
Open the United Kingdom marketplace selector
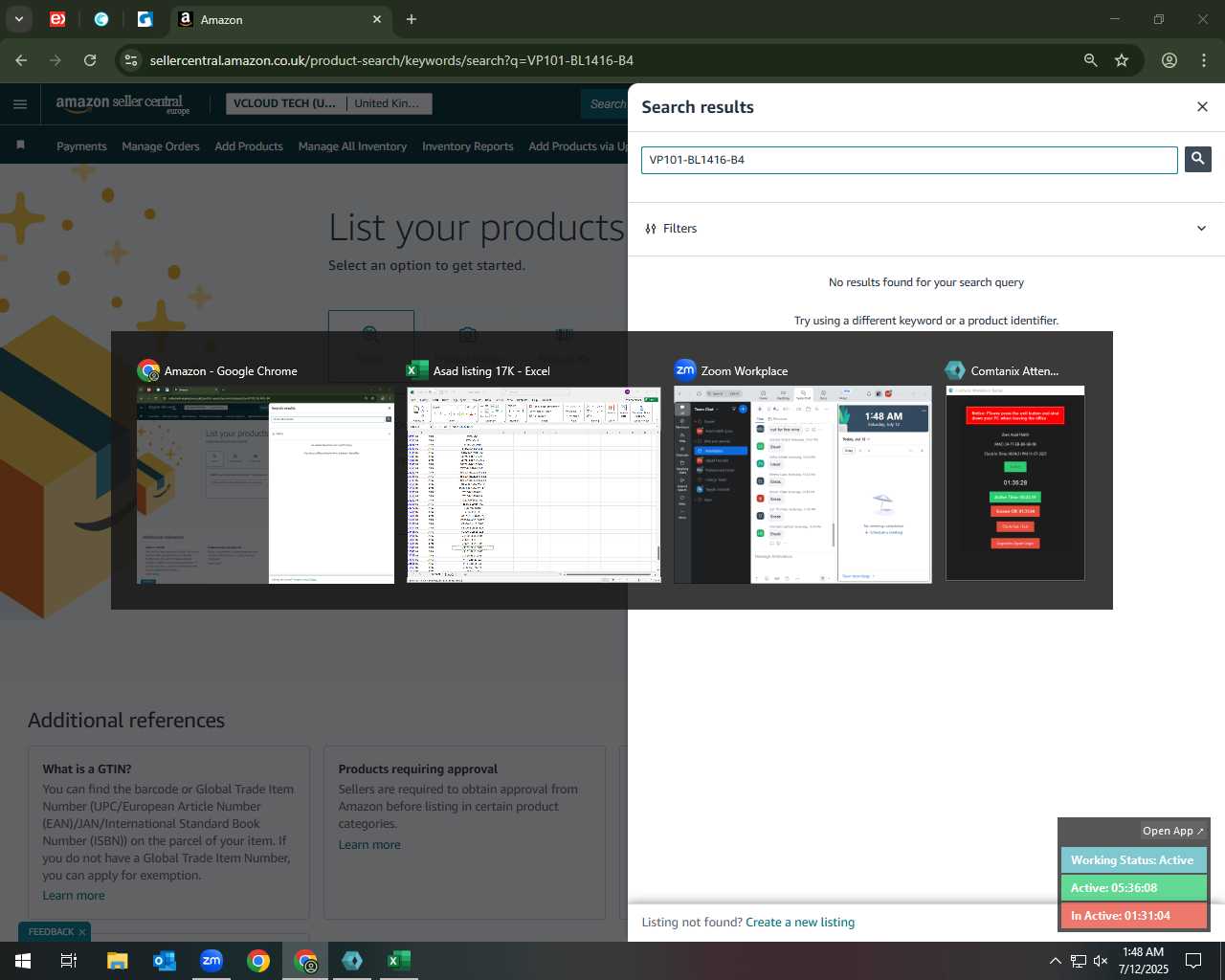coord(388,103)
